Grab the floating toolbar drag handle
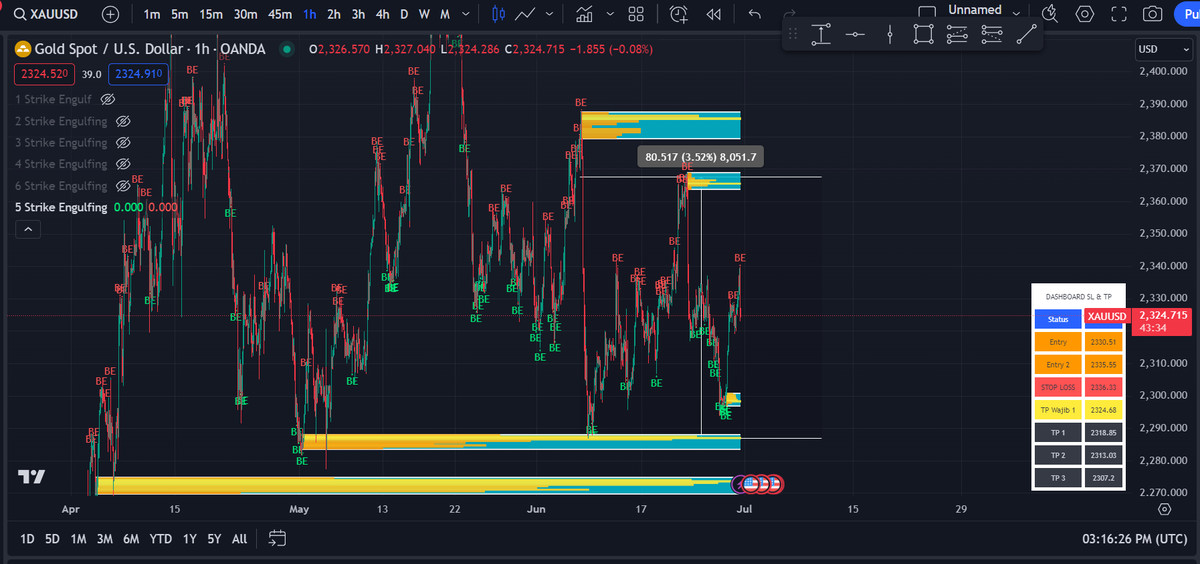Screen dimensions: 1200x564 point(793,34)
